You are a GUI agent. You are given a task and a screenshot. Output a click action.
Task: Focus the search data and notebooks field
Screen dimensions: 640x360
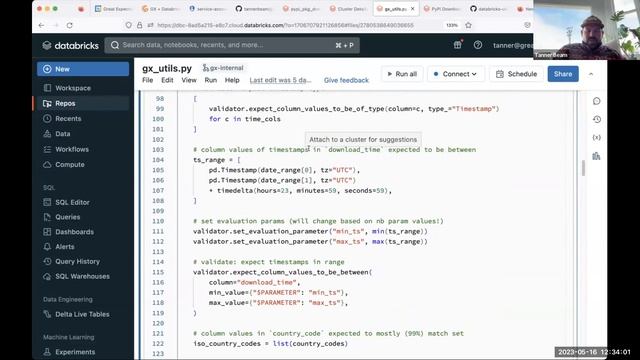click(232, 45)
